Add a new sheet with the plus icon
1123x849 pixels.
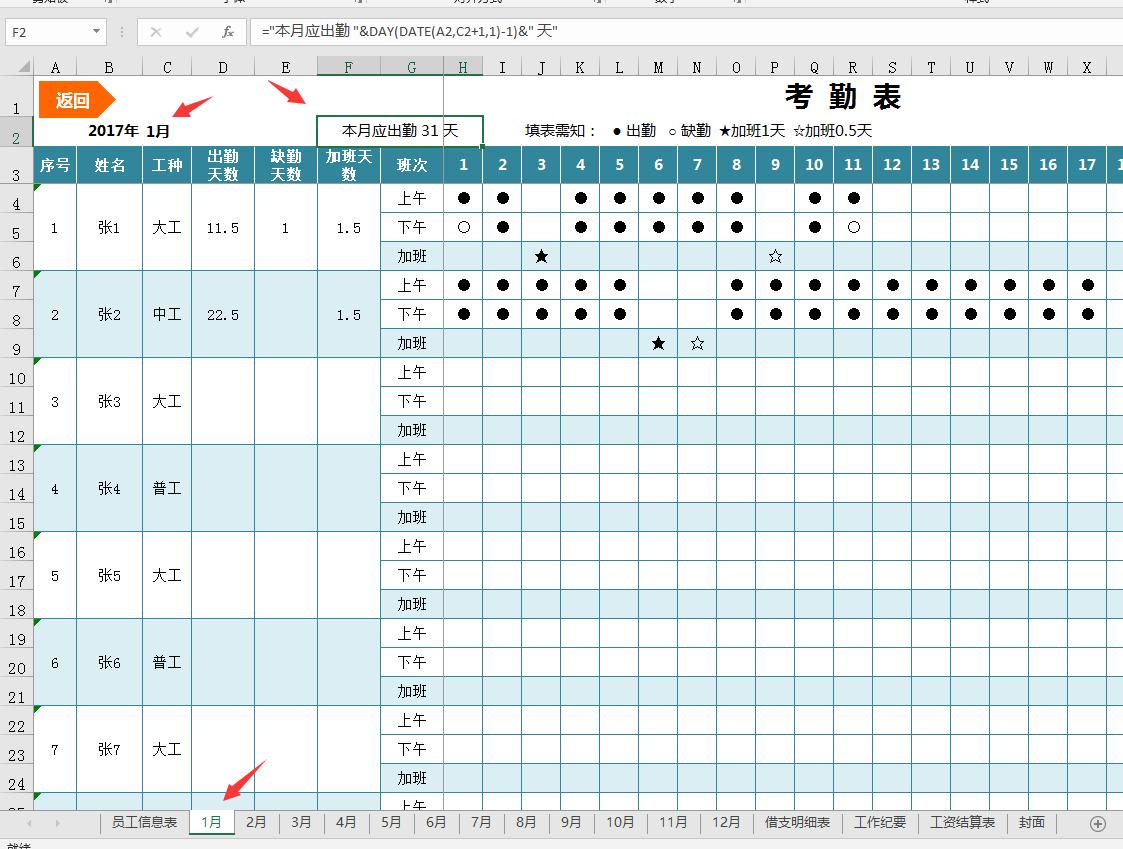pos(1097,823)
